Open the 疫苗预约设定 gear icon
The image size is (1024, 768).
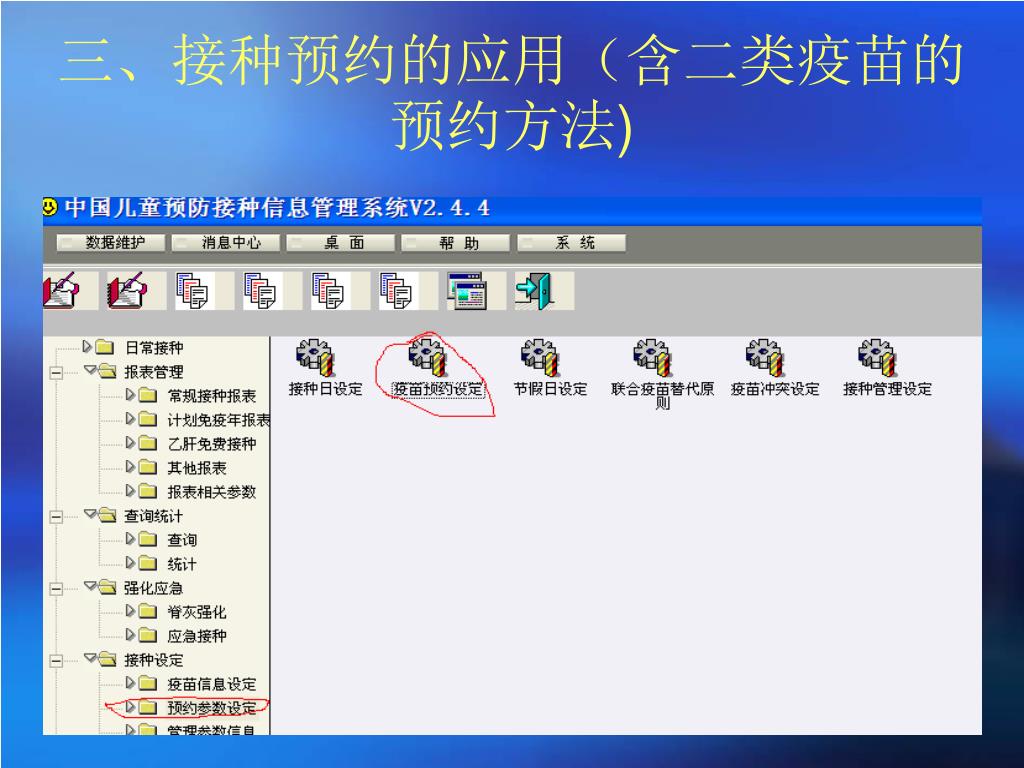428,357
